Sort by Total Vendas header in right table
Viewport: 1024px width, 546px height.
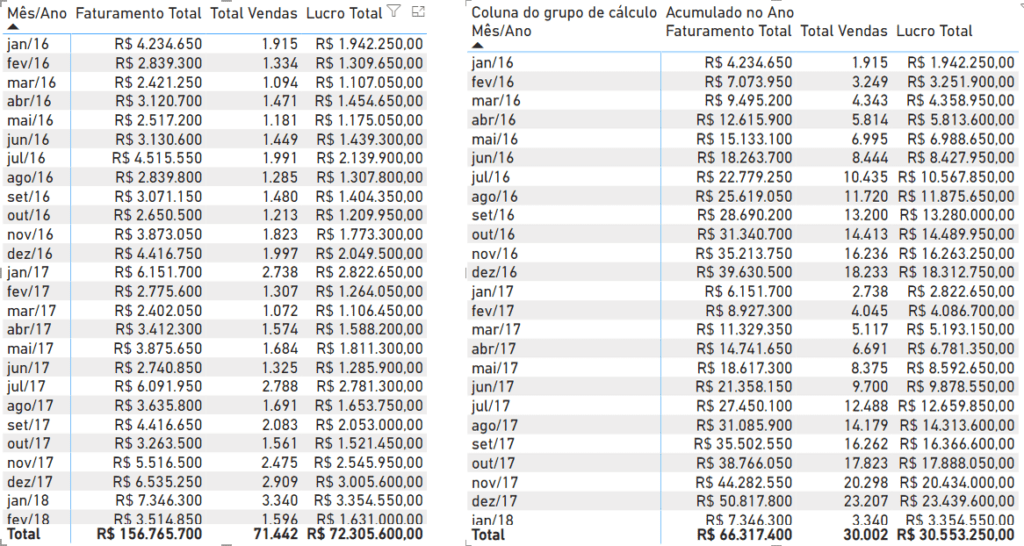click(844, 31)
